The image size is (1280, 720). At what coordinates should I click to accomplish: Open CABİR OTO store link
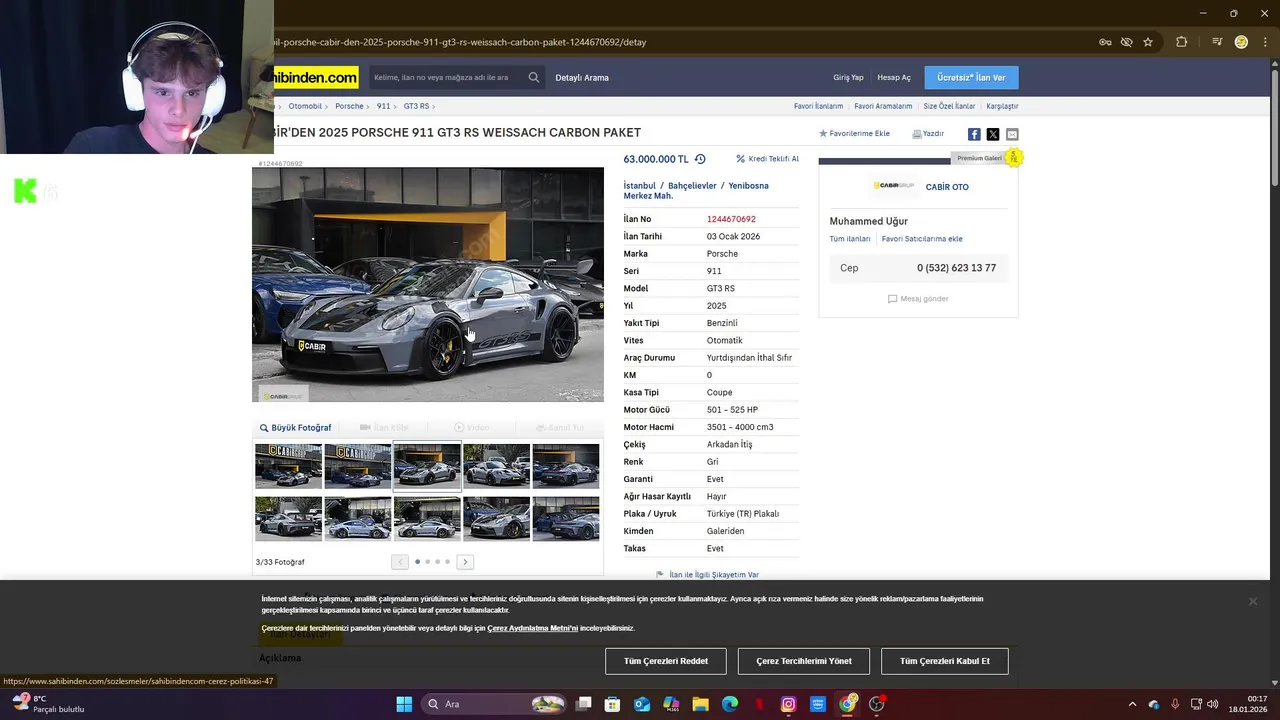(947, 187)
